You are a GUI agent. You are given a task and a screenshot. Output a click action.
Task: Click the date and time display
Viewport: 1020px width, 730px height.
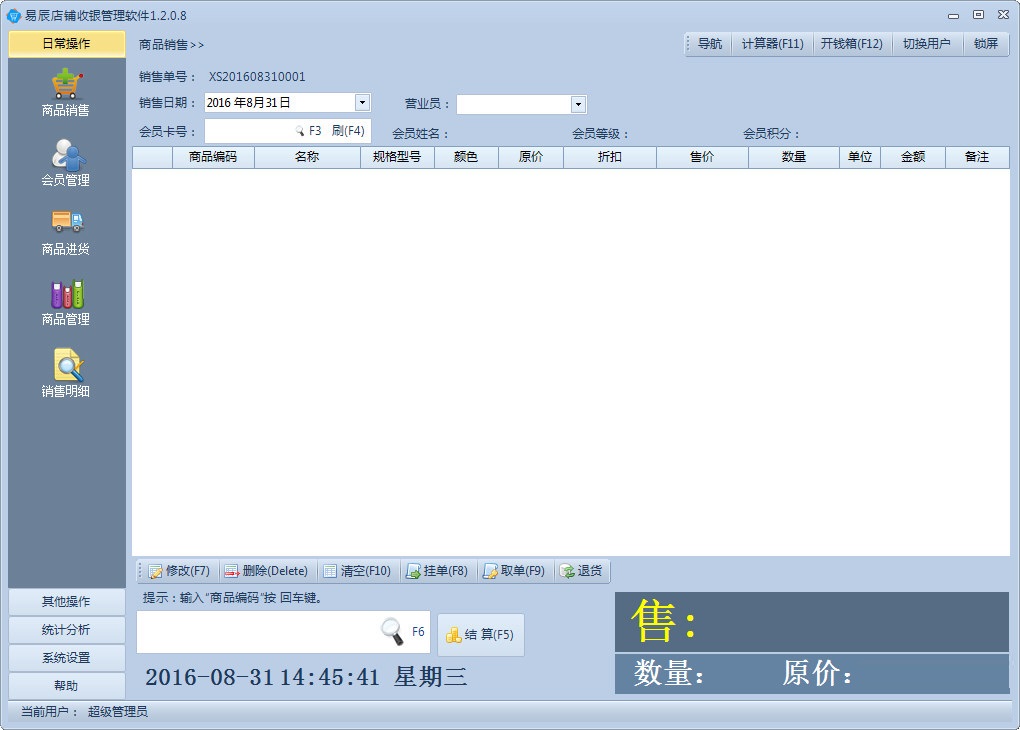(x=306, y=677)
